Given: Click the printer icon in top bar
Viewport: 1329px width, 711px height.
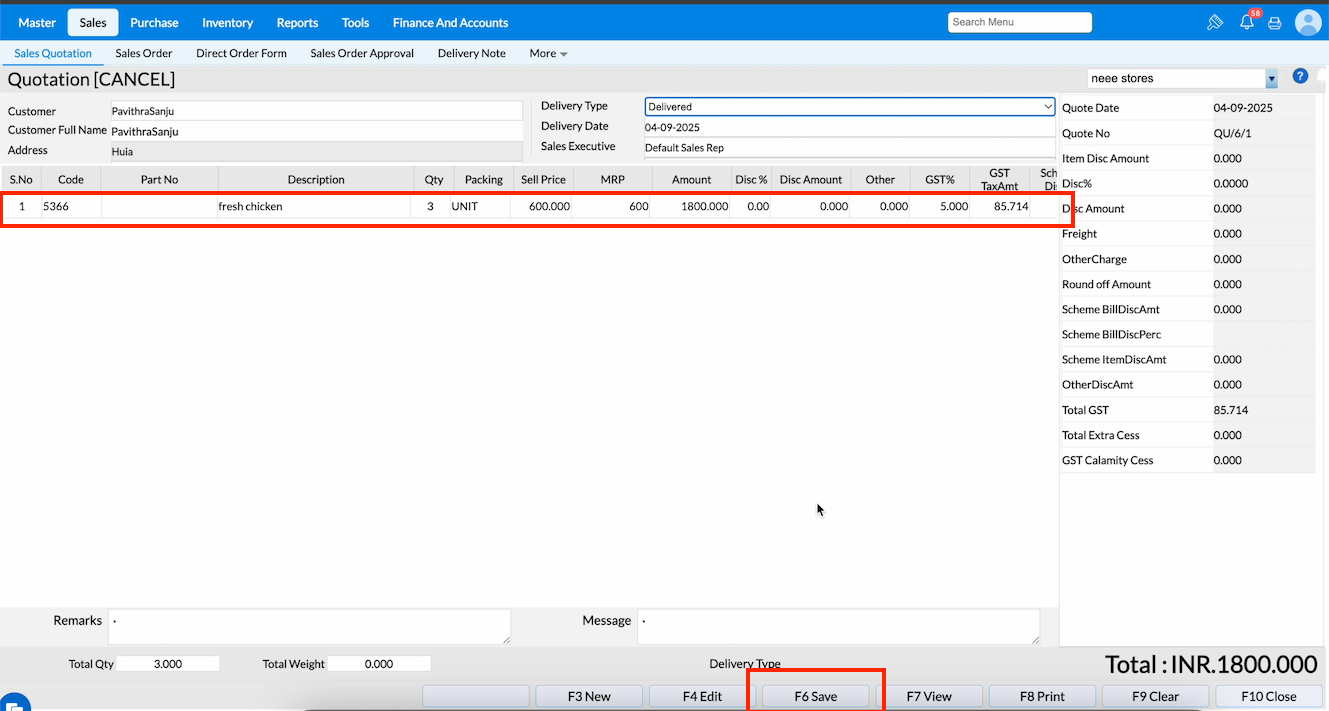Looking at the screenshot, I should point(1275,22).
